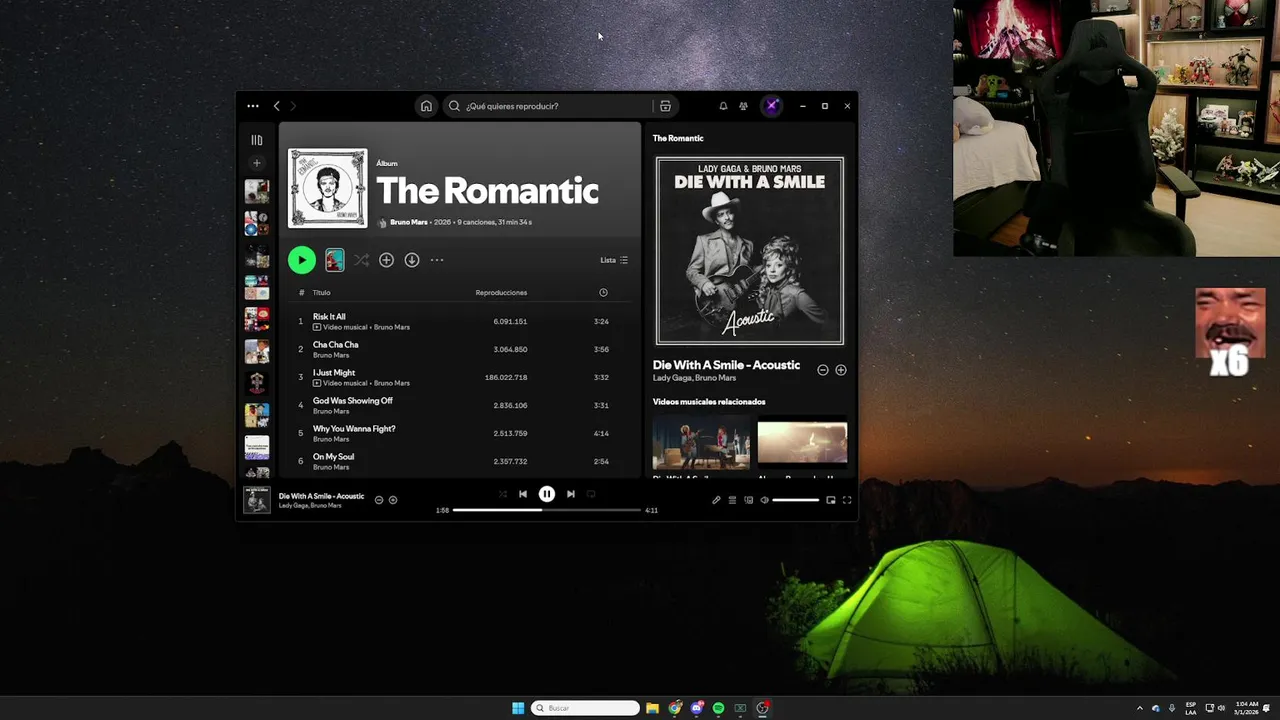This screenshot has height=720, width=1280.
Task: Open the Browse icon in search bar
Action: (x=665, y=106)
